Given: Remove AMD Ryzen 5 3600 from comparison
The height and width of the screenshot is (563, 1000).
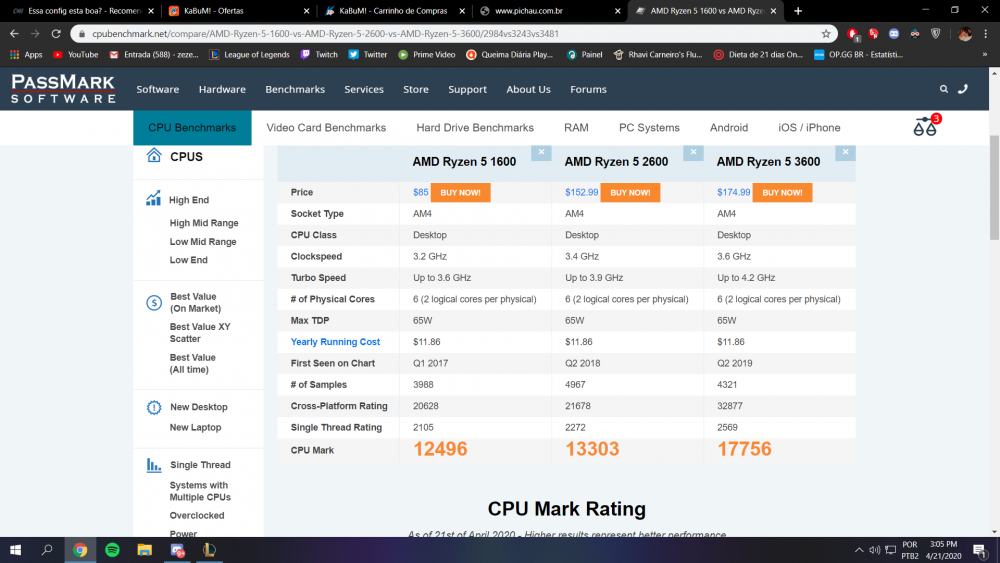Looking at the screenshot, I should [846, 153].
